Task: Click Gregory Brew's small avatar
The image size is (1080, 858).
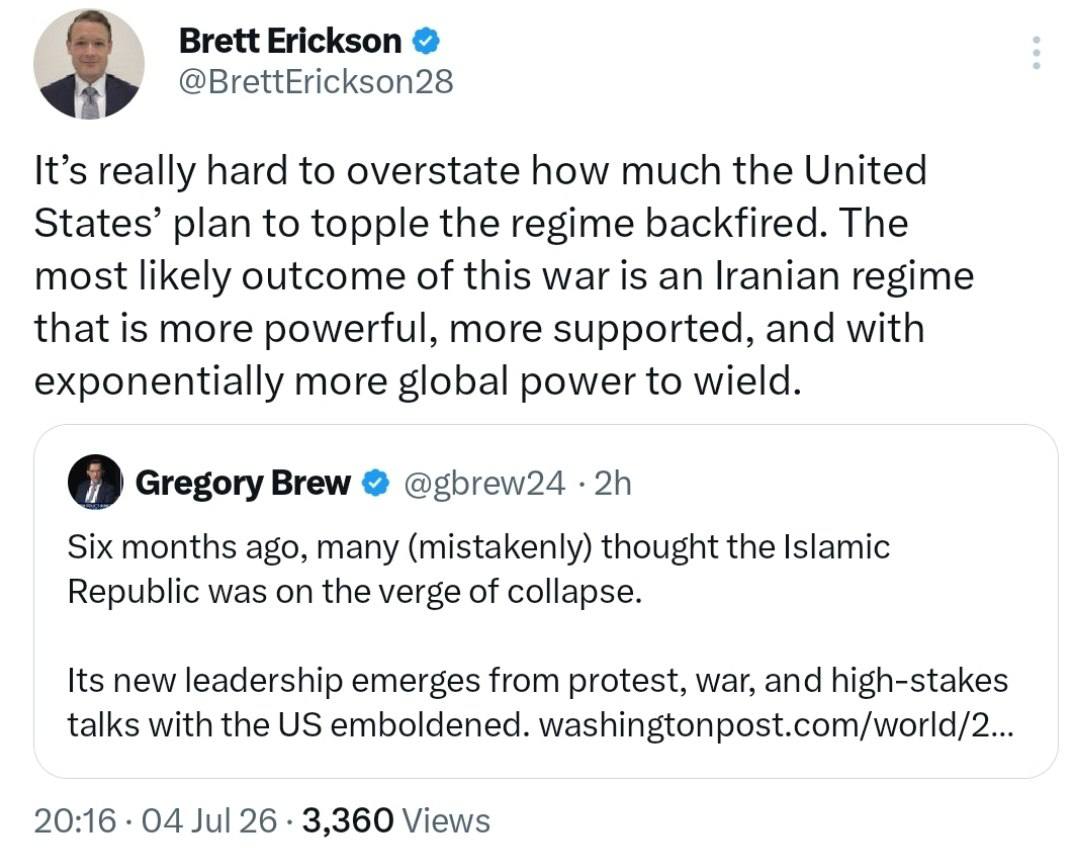Action: tap(95, 482)
